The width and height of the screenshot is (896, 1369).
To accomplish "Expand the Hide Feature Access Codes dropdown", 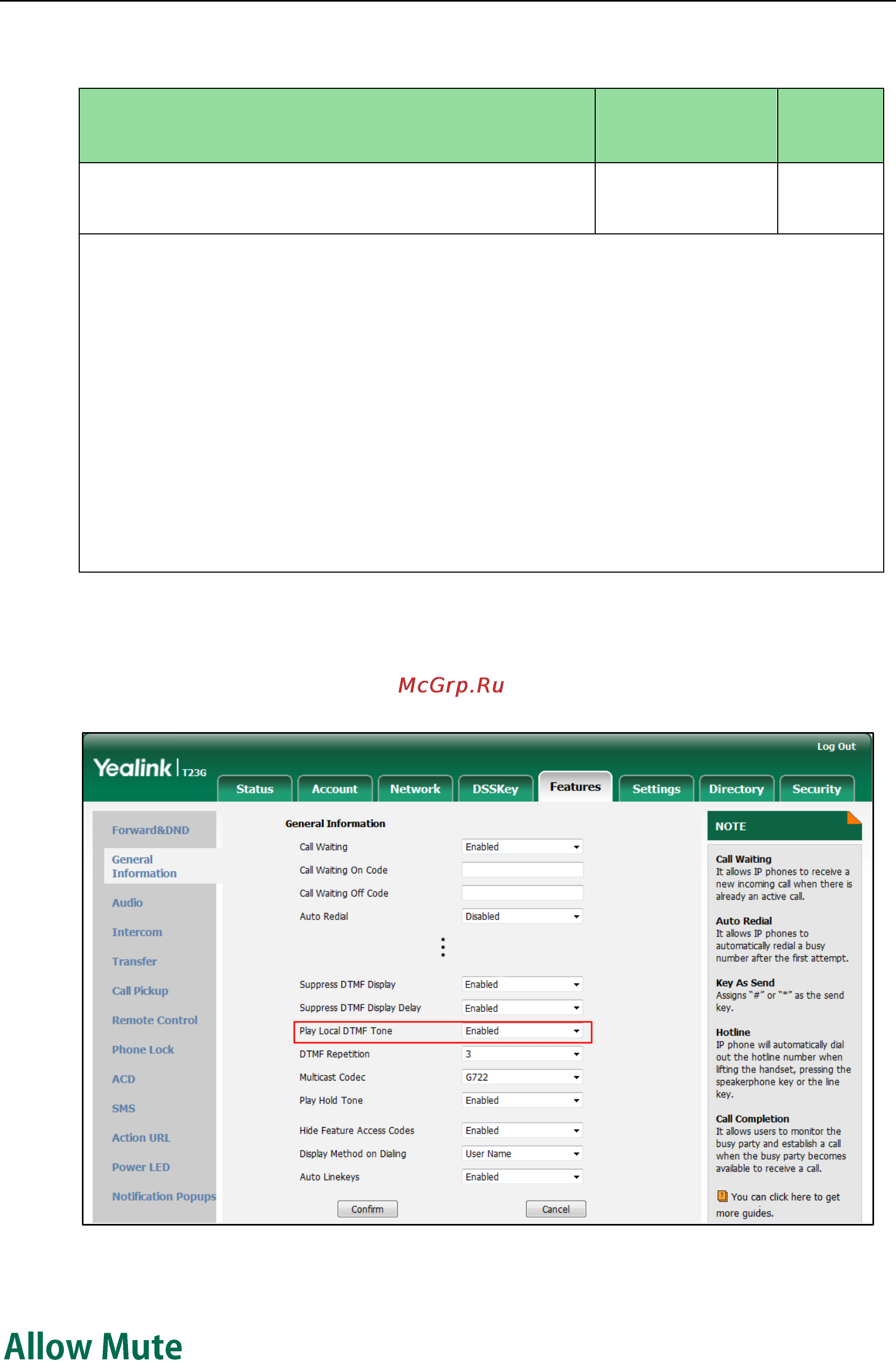I will pos(522,1130).
